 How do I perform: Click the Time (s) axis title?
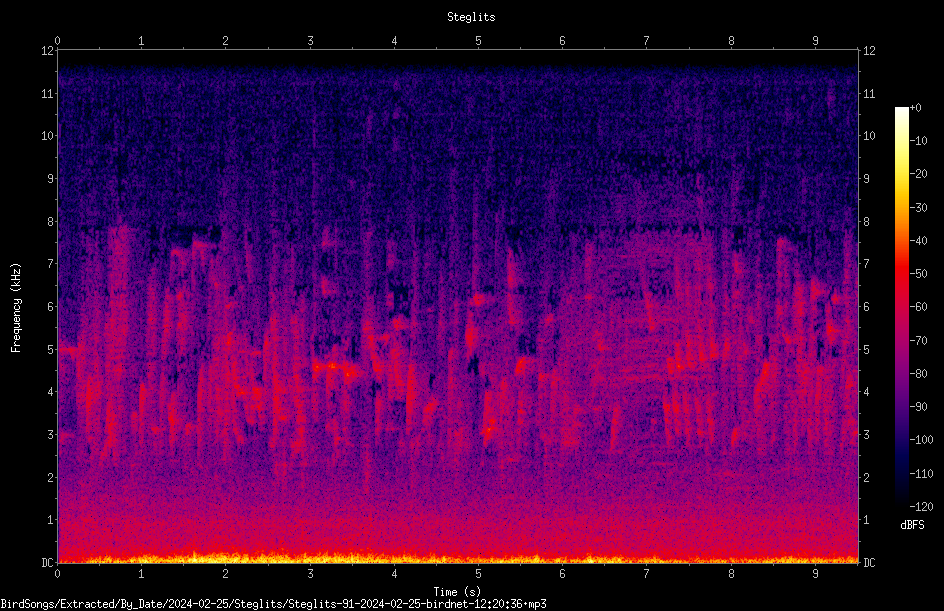457,592
